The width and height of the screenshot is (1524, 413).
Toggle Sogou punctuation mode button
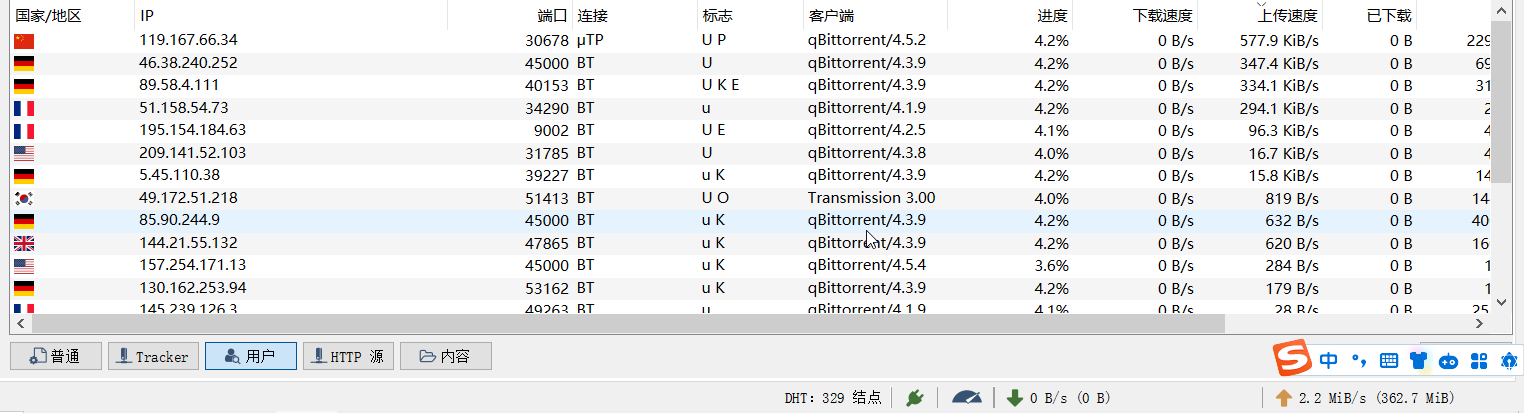pyautogui.click(x=1358, y=360)
